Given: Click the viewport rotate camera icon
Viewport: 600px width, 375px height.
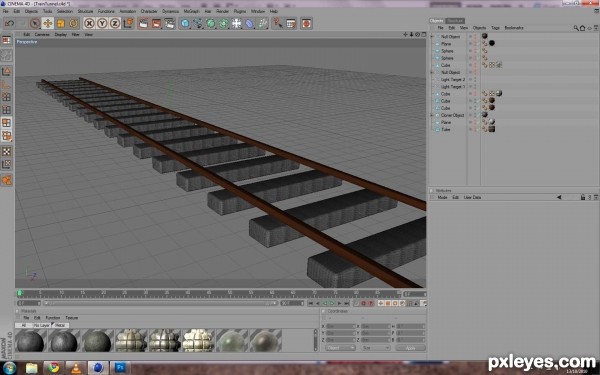Looking at the screenshot, I should (x=417, y=34).
